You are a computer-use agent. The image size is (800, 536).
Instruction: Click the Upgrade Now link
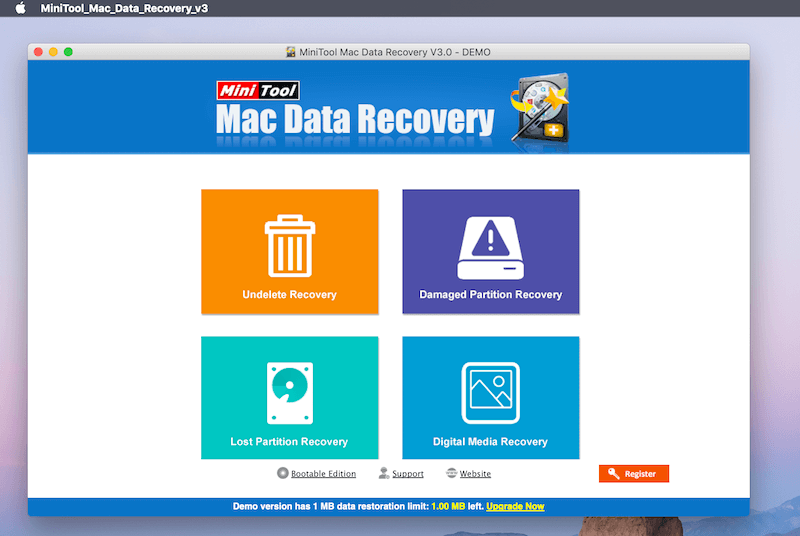click(x=515, y=506)
